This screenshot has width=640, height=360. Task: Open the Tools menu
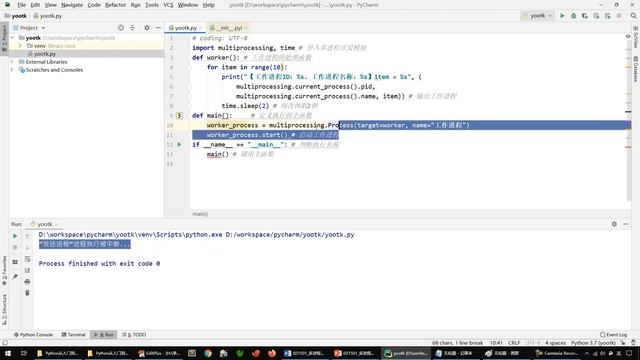(152, 5)
